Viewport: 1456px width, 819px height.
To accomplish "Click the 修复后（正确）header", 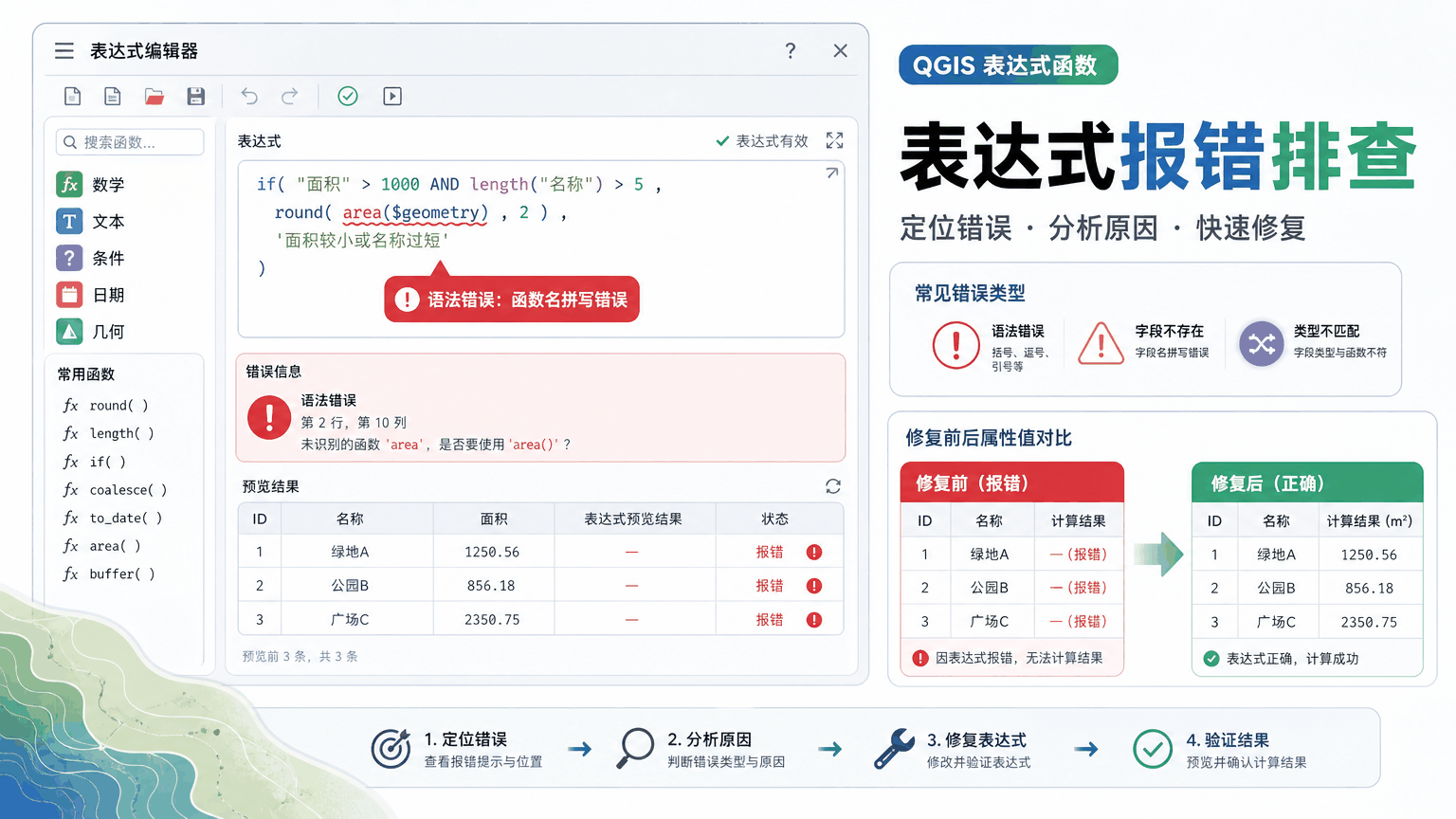I will [x=1306, y=483].
